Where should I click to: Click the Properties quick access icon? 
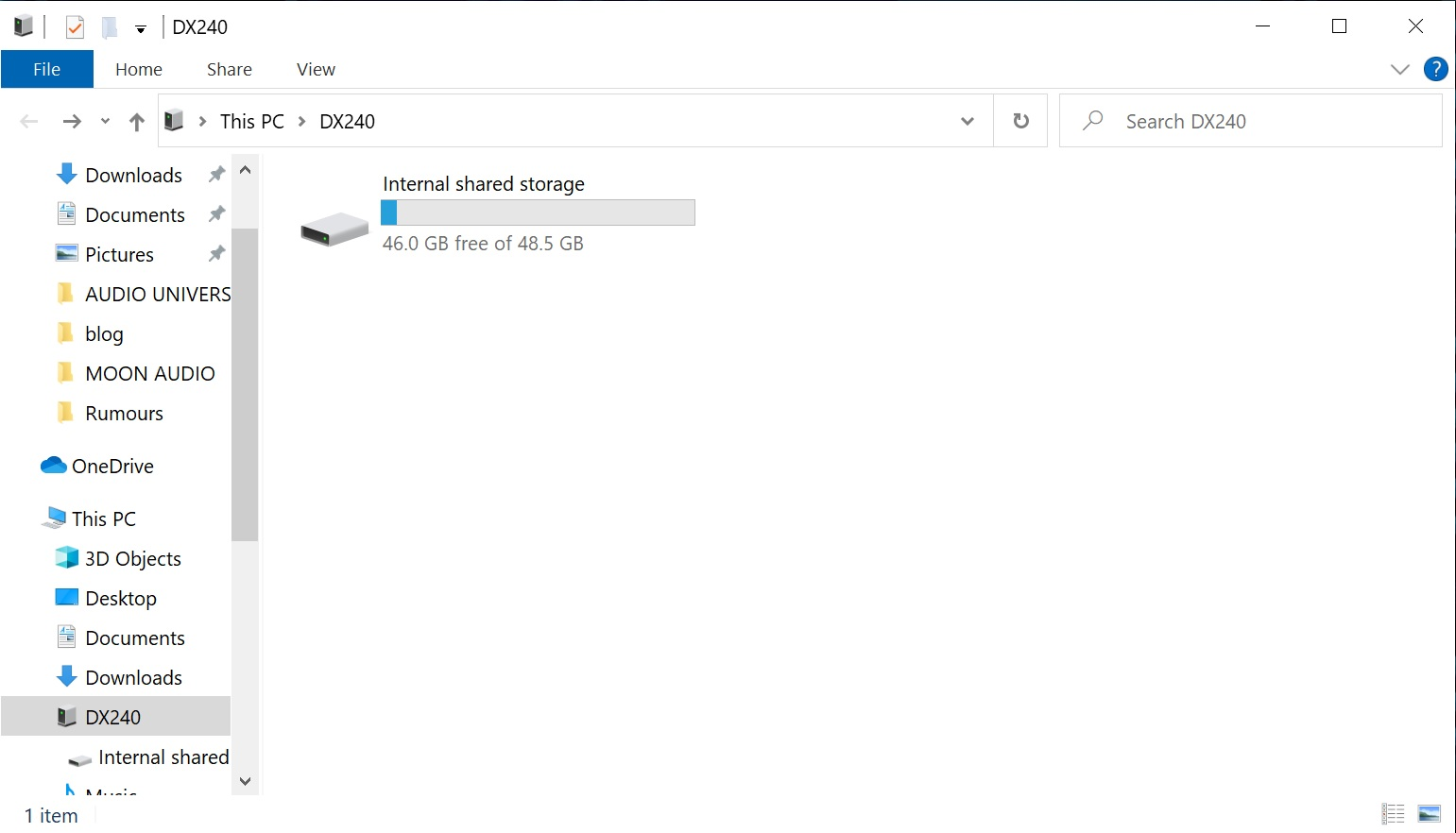75,27
